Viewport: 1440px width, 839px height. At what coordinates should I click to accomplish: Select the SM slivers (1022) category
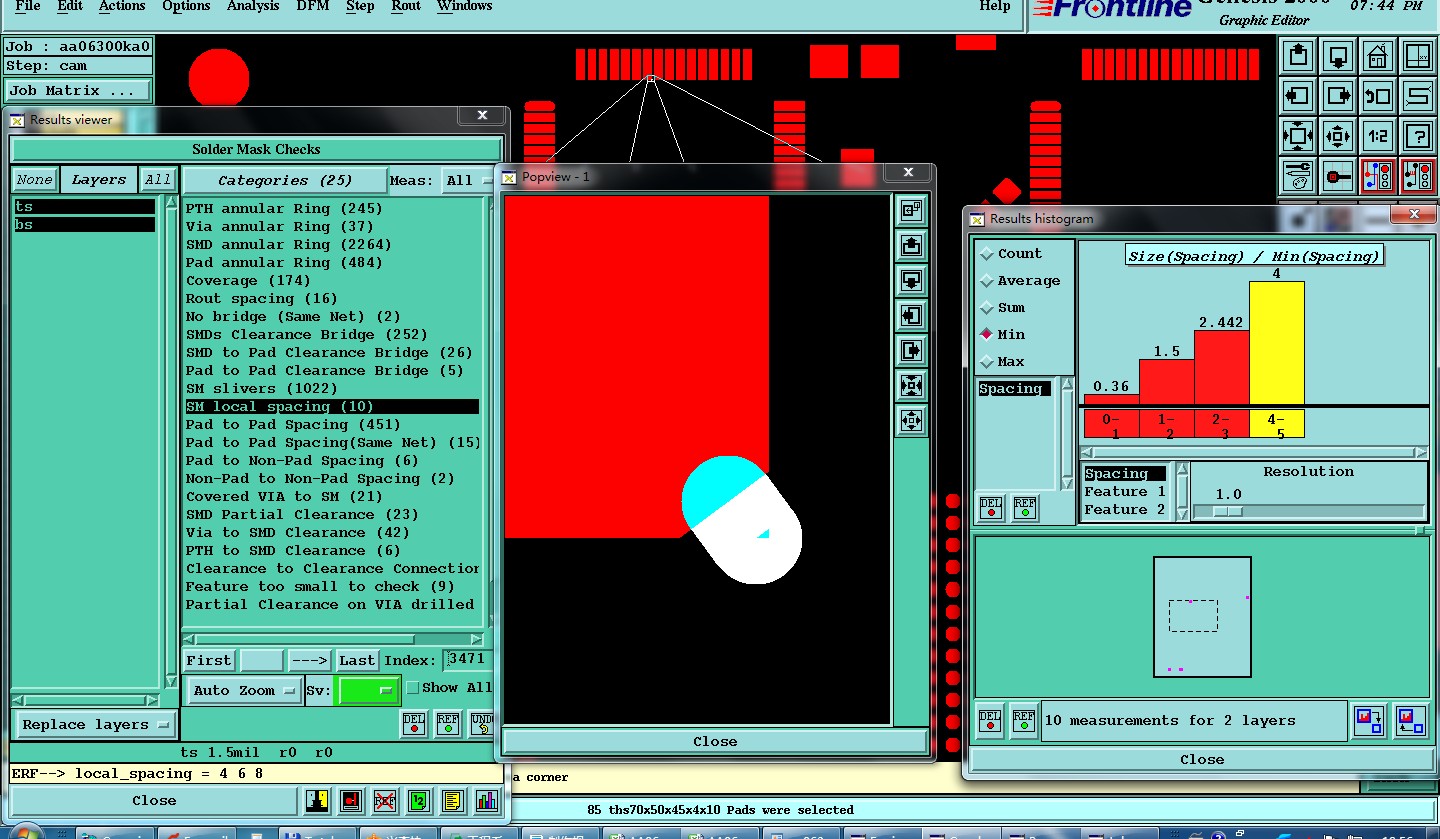[x=332, y=389]
